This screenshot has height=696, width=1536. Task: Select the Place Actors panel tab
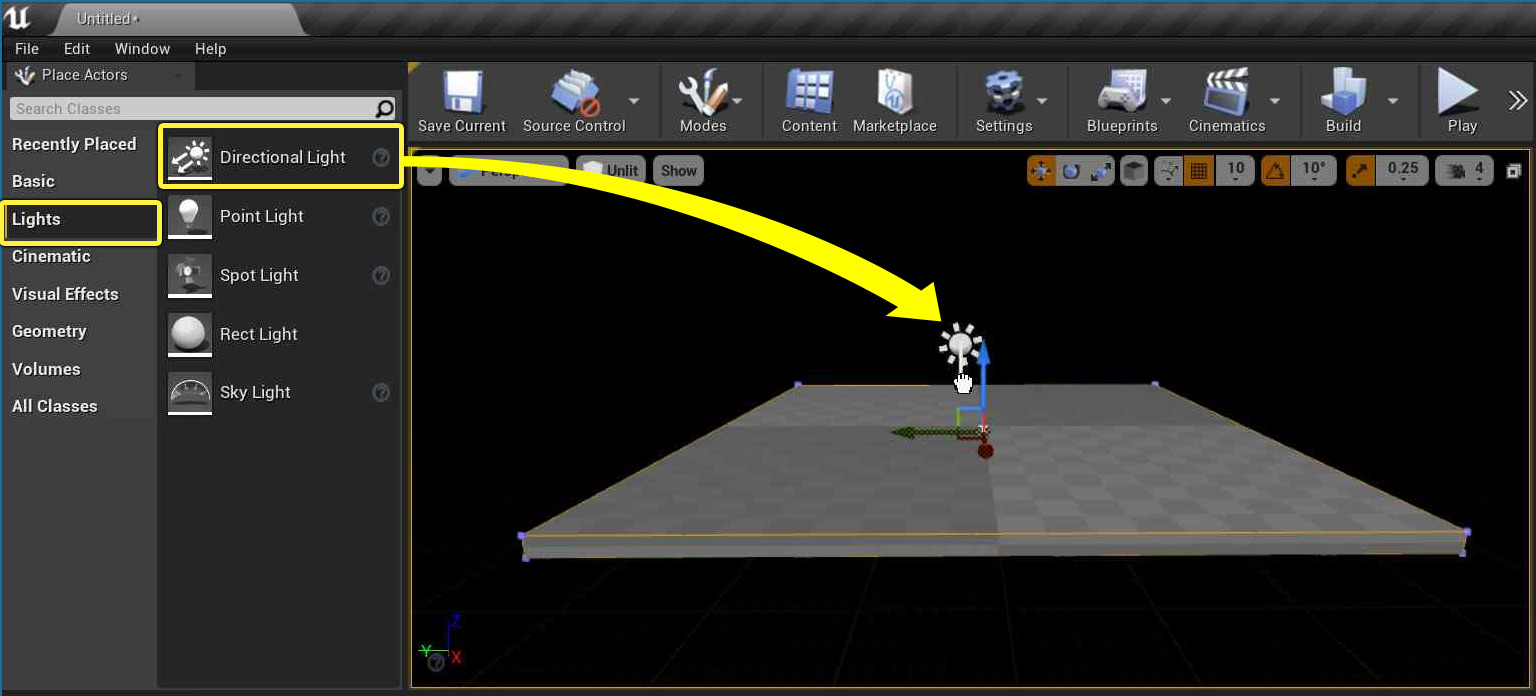[x=98, y=75]
